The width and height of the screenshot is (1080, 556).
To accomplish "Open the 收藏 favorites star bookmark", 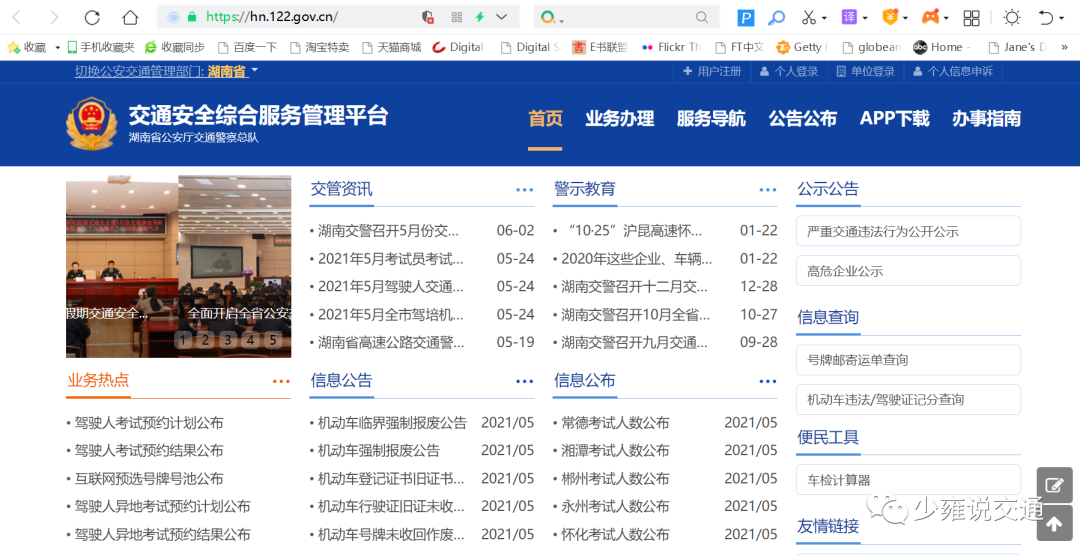I will coord(27,47).
